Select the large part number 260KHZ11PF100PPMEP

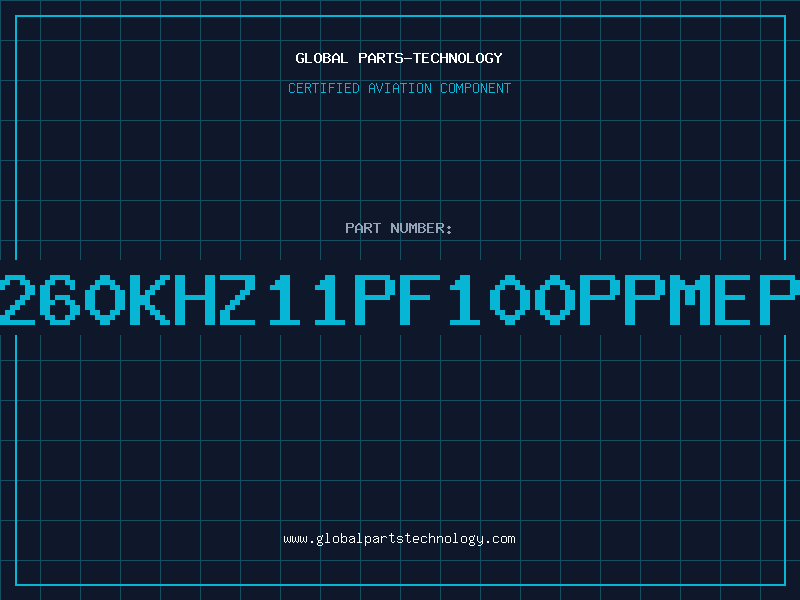(400, 300)
